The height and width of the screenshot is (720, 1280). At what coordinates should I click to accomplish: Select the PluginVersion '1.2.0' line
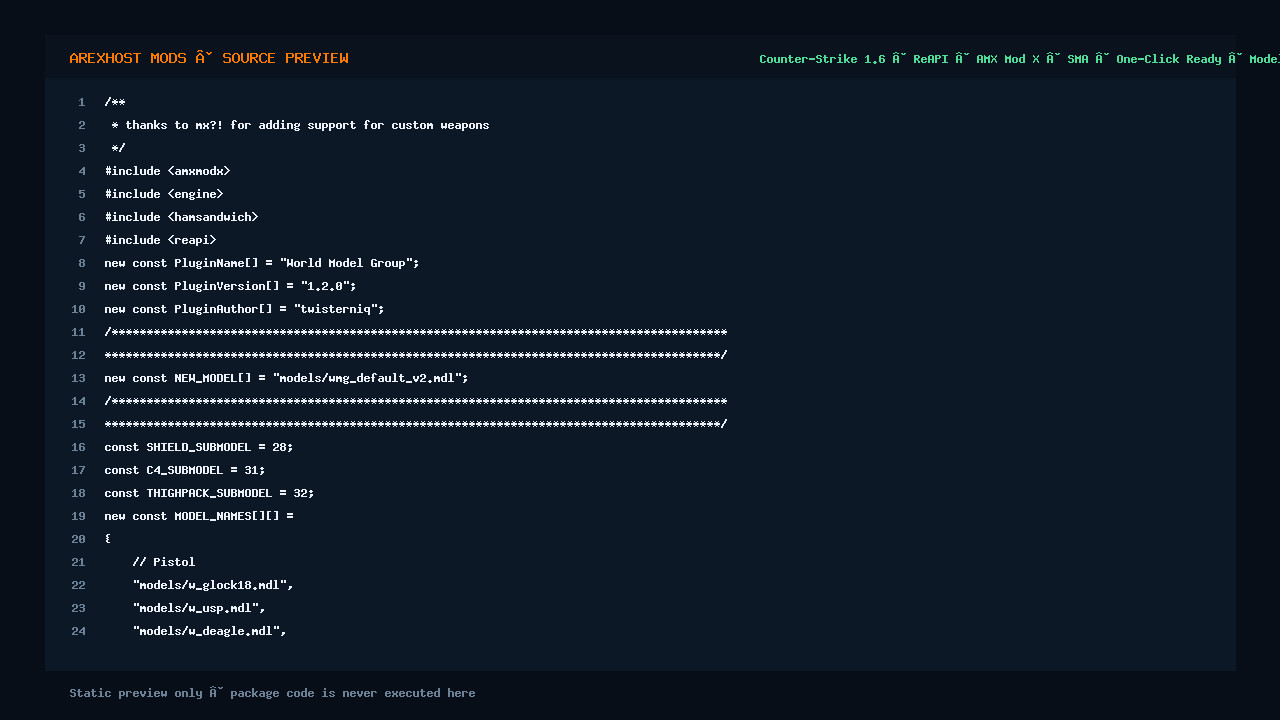(230, 286)
